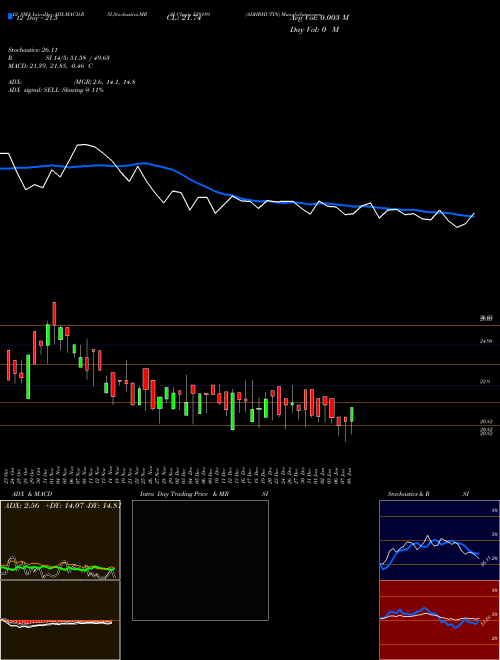
Task: Click the 'CL: 21.74' closing price text
Action: (x=184, y=18)
